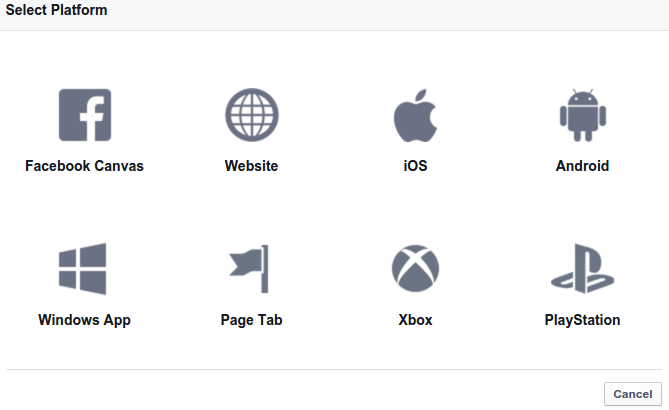Pick the iOS Apple logo icon
The width and height of the screenshot is (669, 410).
(x=416, y=115)
